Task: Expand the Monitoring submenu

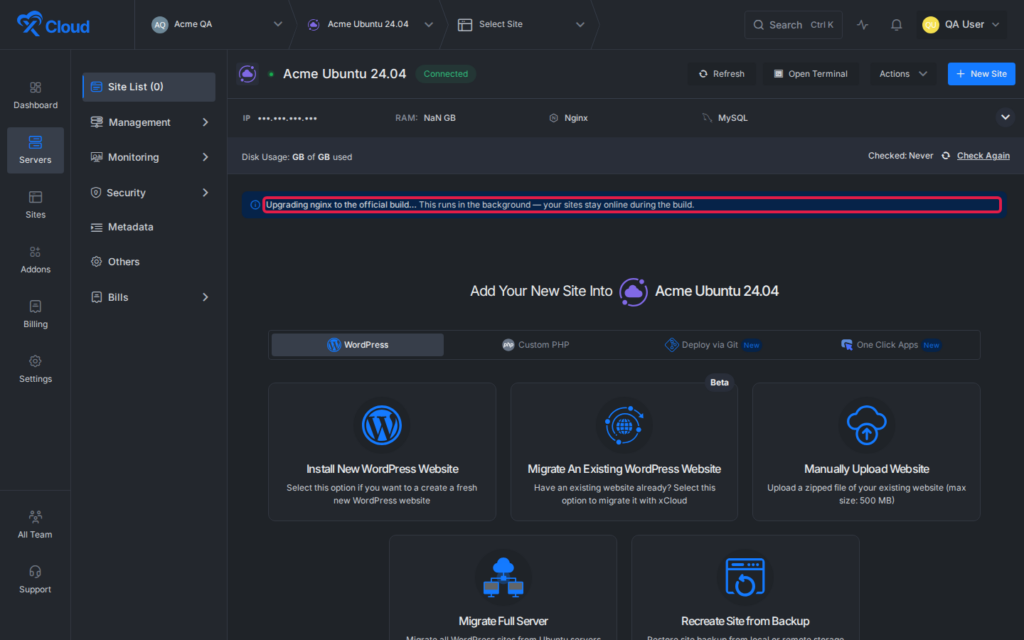Action: 205,157
